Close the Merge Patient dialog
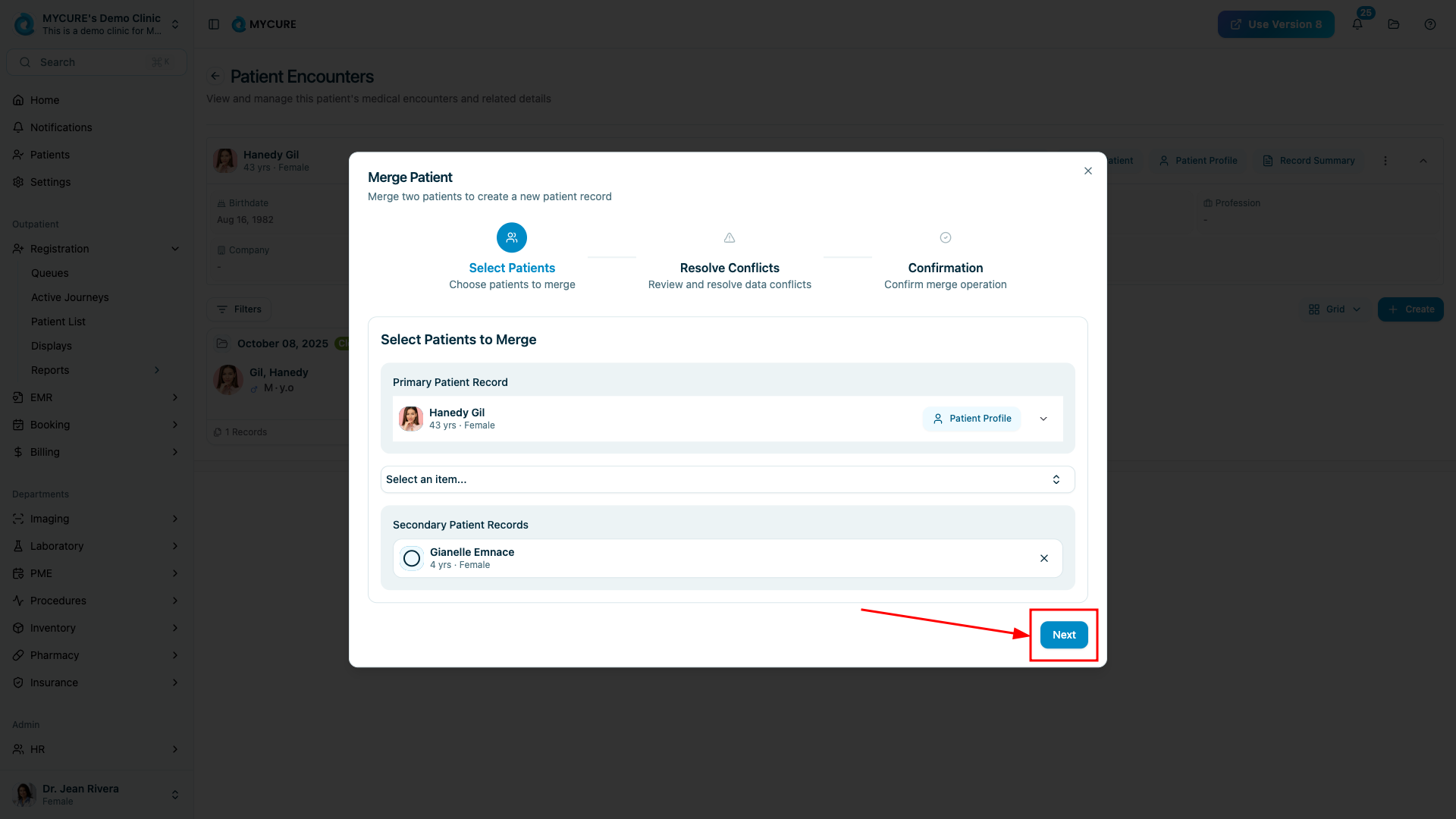Image resolution: width=1456 pixels, height=819 pixels. [1088, 171]
